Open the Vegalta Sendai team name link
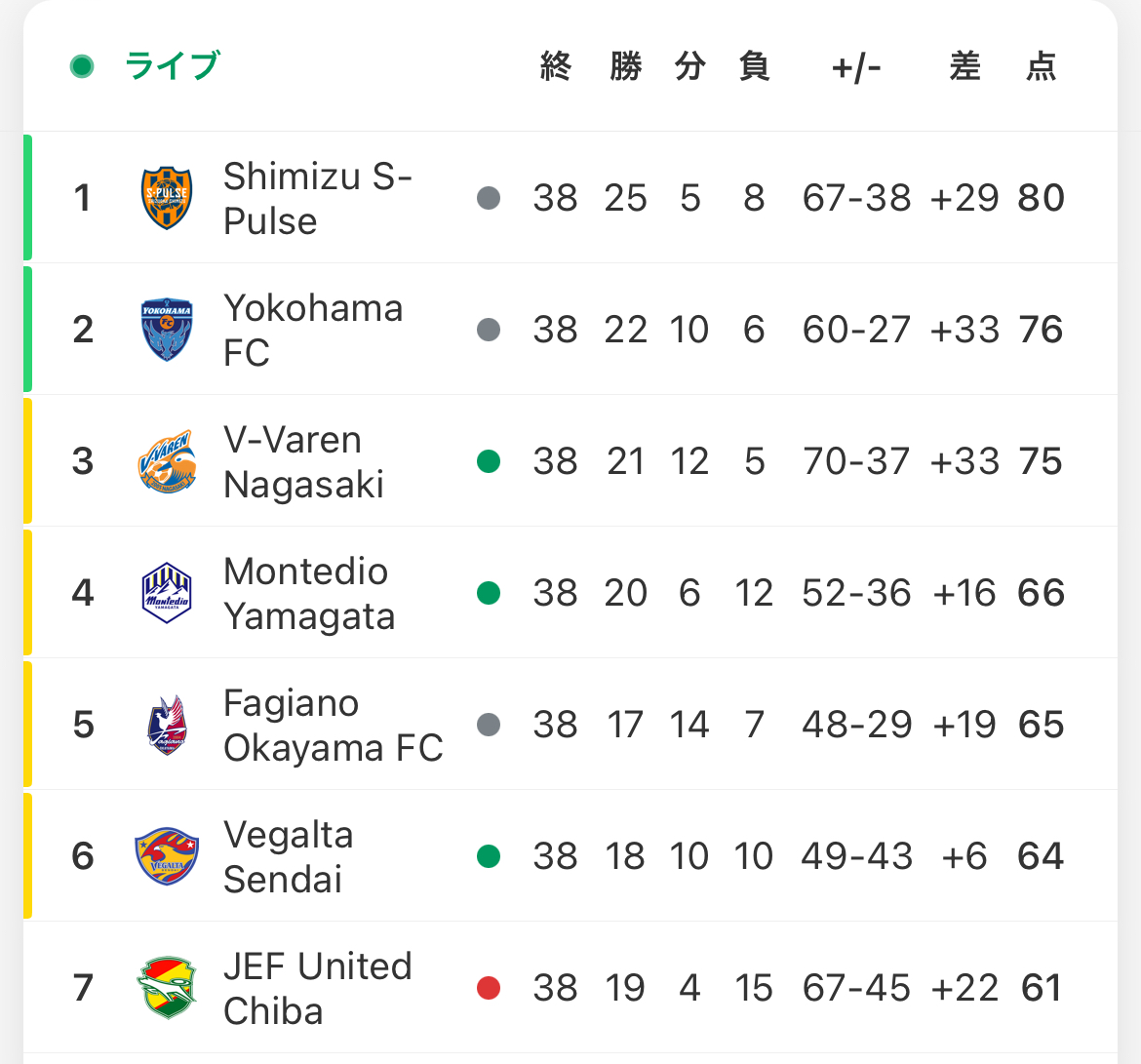 (x=288, y=856)
